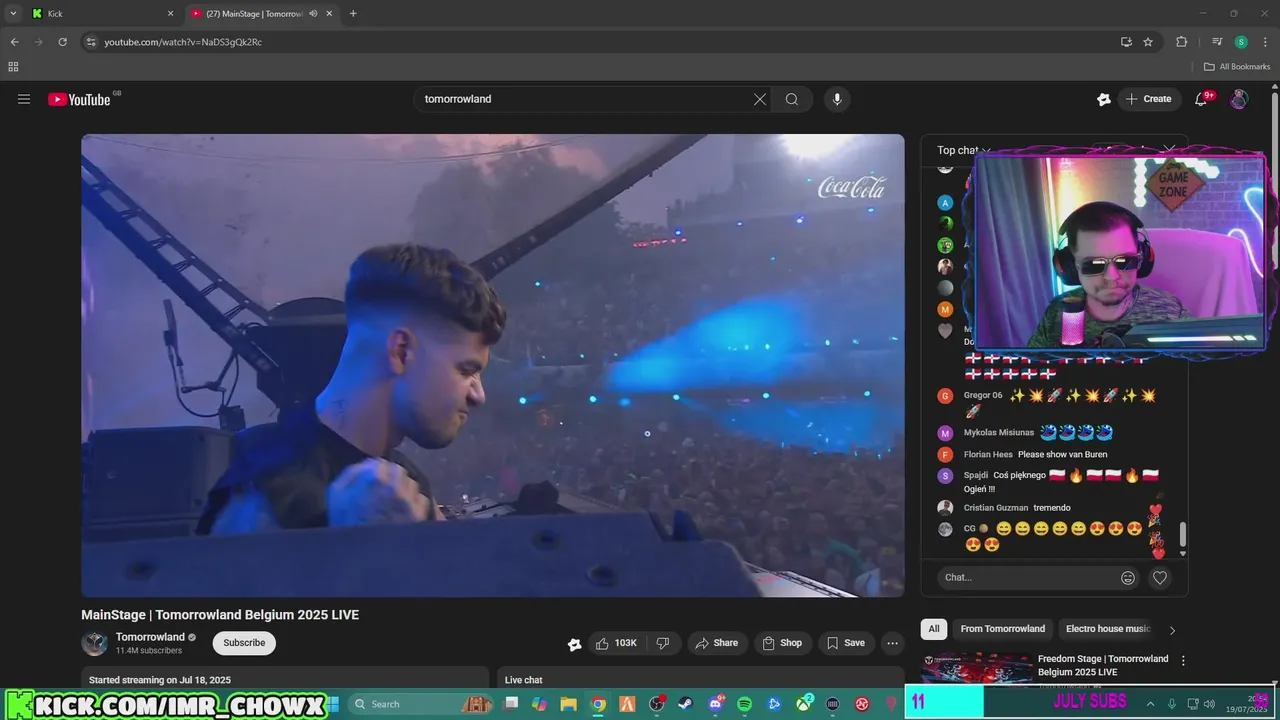
Task: Open the Shop button
Action: point(782,643)
